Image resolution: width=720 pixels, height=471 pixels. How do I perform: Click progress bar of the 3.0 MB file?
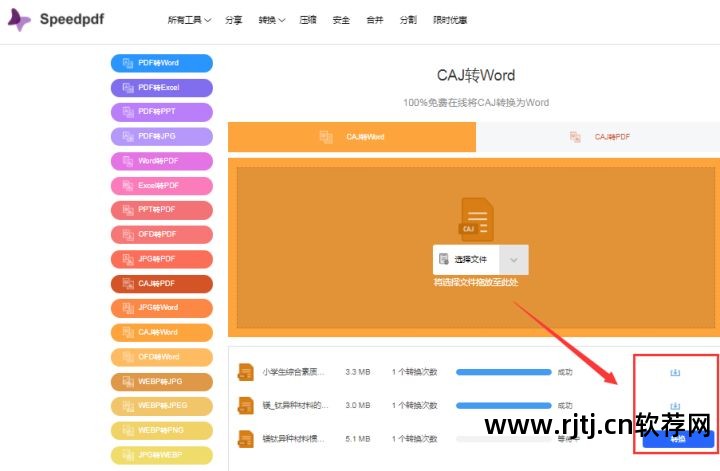click(x=504, y=405)
